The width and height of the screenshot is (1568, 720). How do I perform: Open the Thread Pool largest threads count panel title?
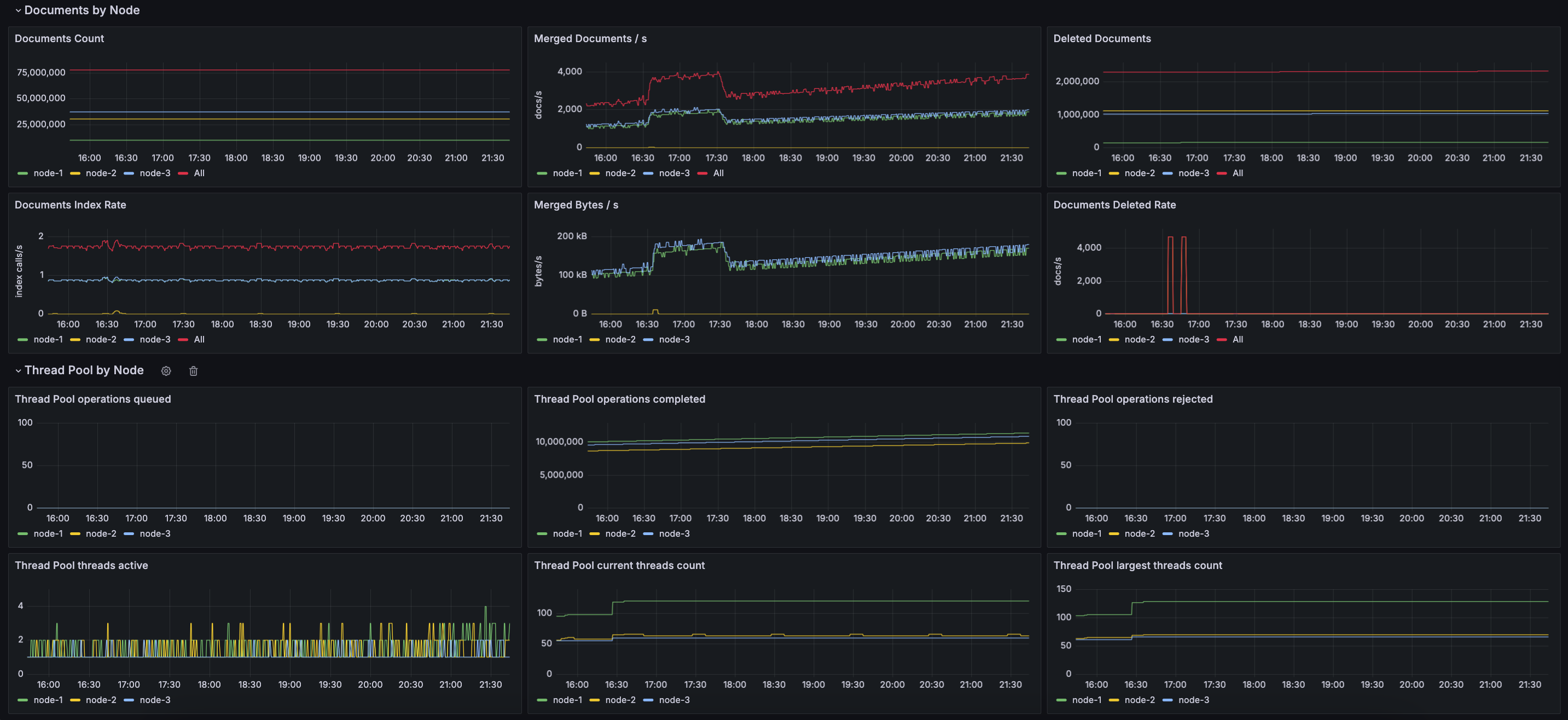pyautogui.click(x=1137, y=565)
